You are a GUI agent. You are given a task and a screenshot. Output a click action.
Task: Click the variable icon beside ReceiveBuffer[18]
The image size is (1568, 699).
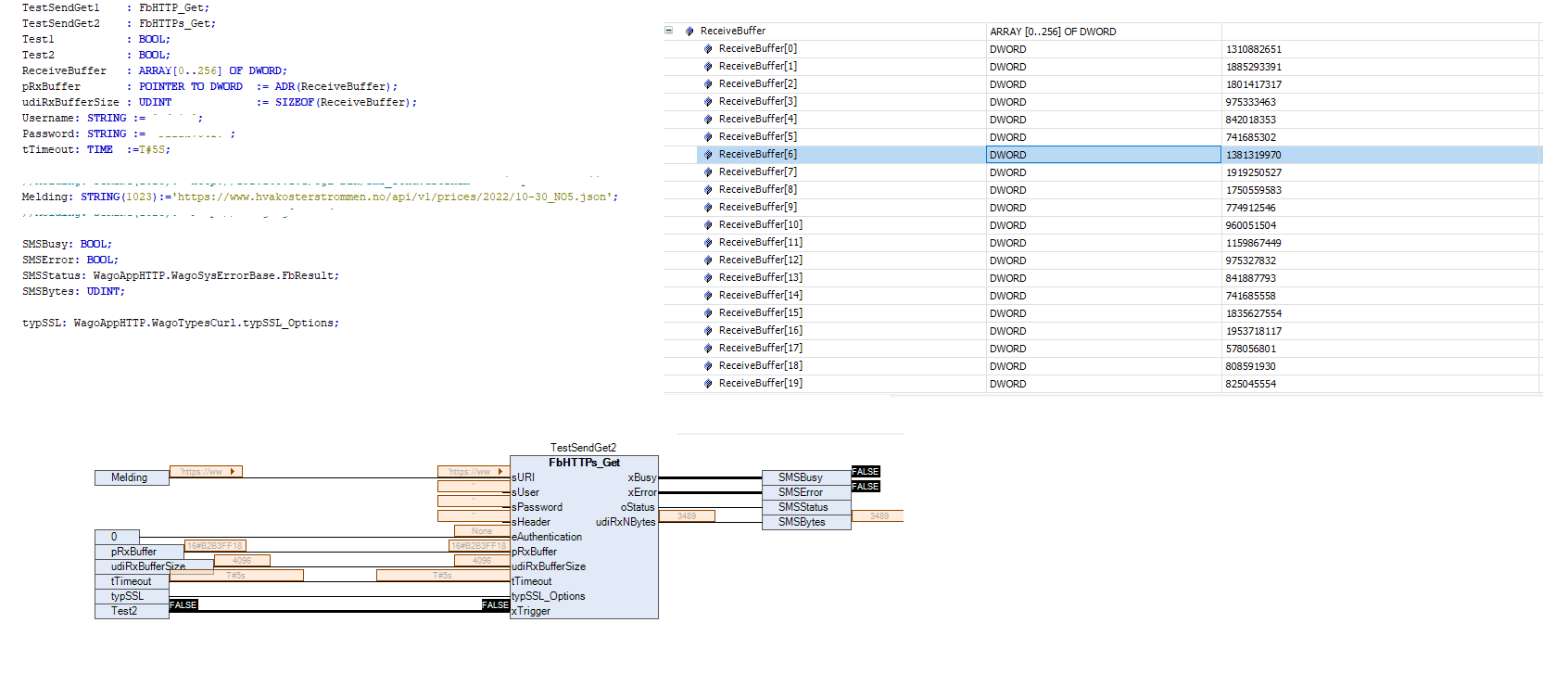click(x=708, y=366)
